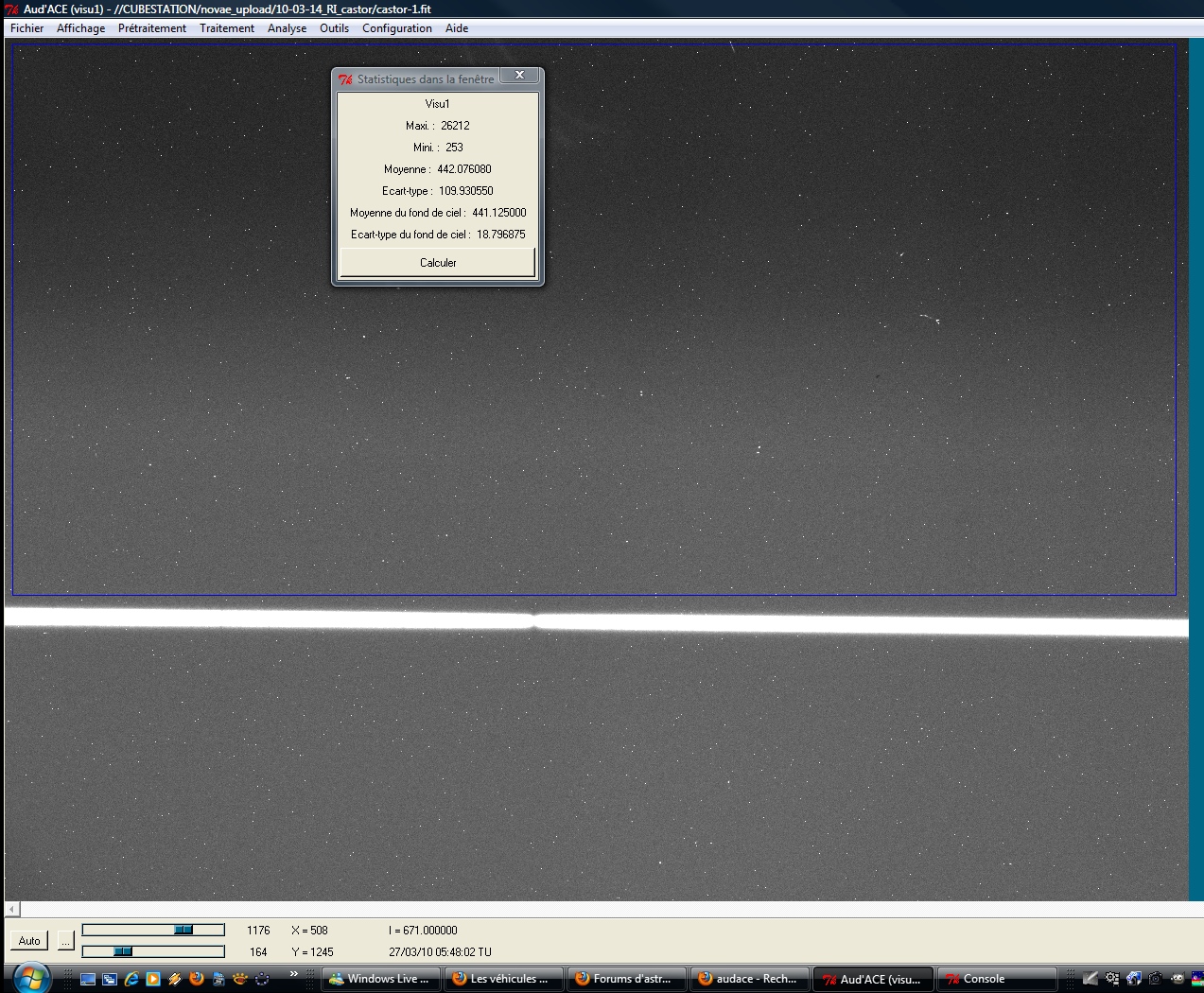Click the lower low-threshold slider thumb

coord(122,951)
